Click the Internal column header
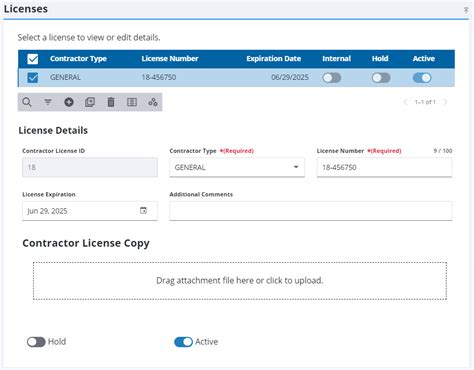The width and height of the screenshot is (474, 370). (336, 59)
